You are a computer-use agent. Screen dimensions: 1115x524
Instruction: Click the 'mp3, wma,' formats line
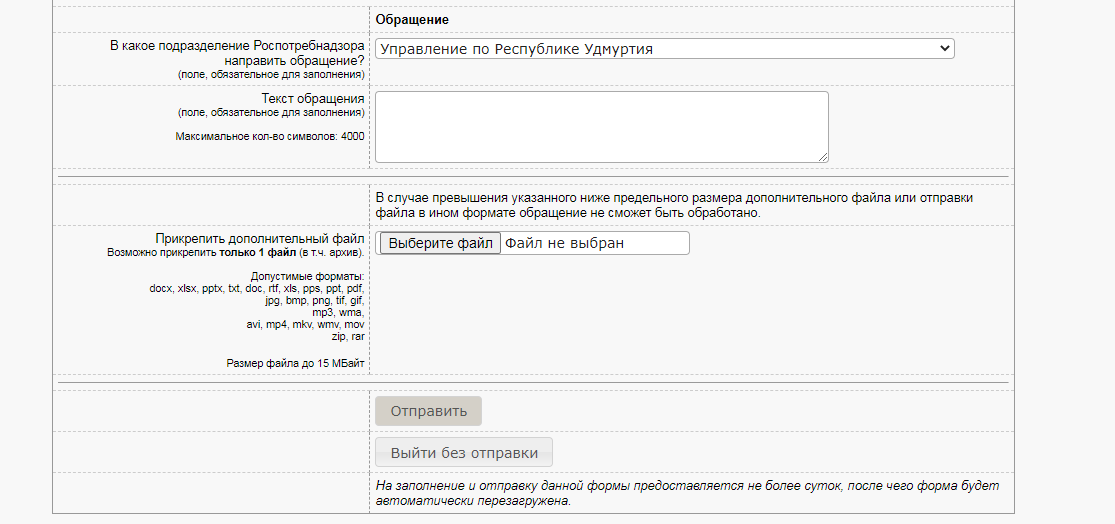pos(338,312)
